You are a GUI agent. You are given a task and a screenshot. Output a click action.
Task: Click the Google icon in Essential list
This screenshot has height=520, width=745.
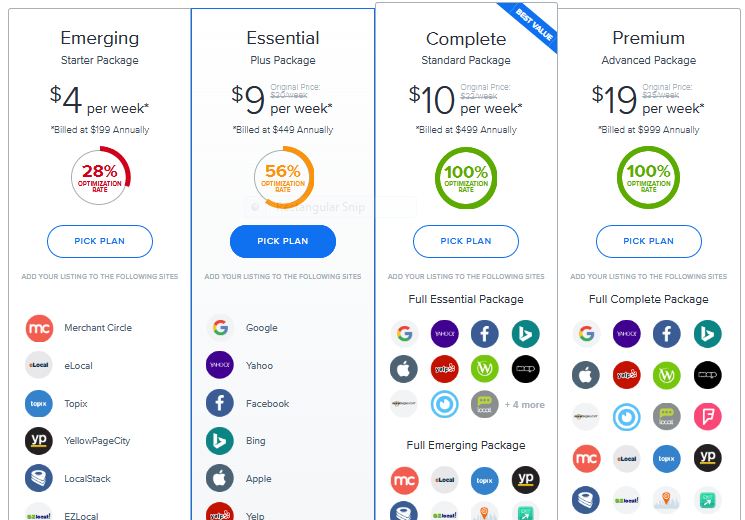click(220, 327)
